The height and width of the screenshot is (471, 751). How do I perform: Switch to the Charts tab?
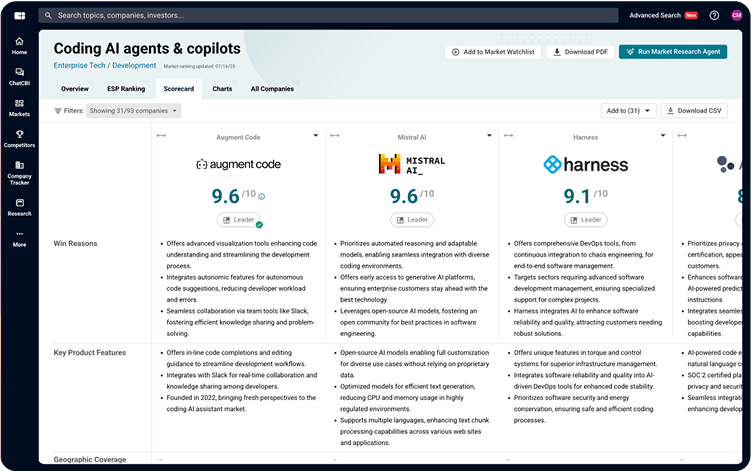[x=222, y=89]
